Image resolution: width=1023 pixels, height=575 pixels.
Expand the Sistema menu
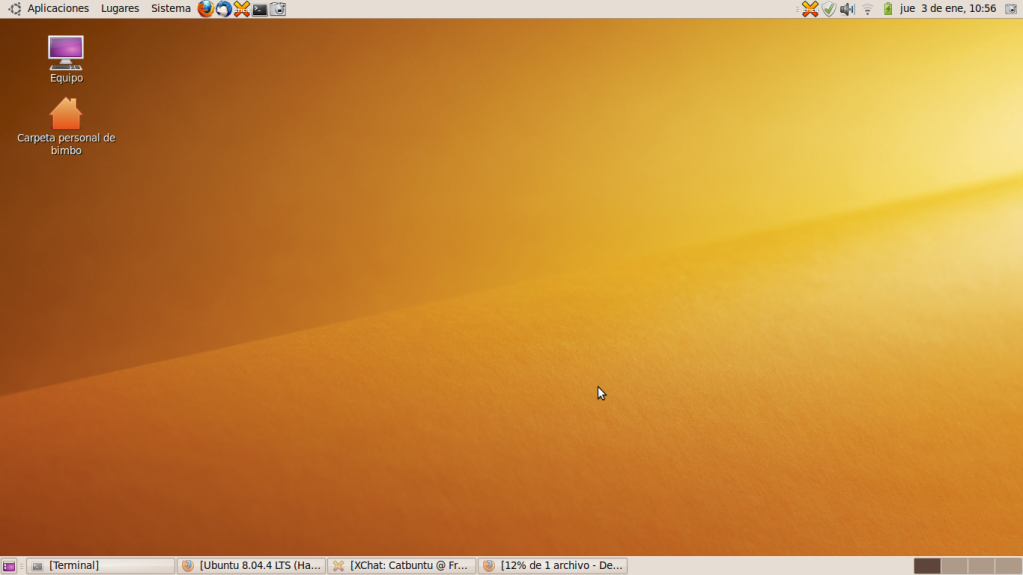(170, 9)
